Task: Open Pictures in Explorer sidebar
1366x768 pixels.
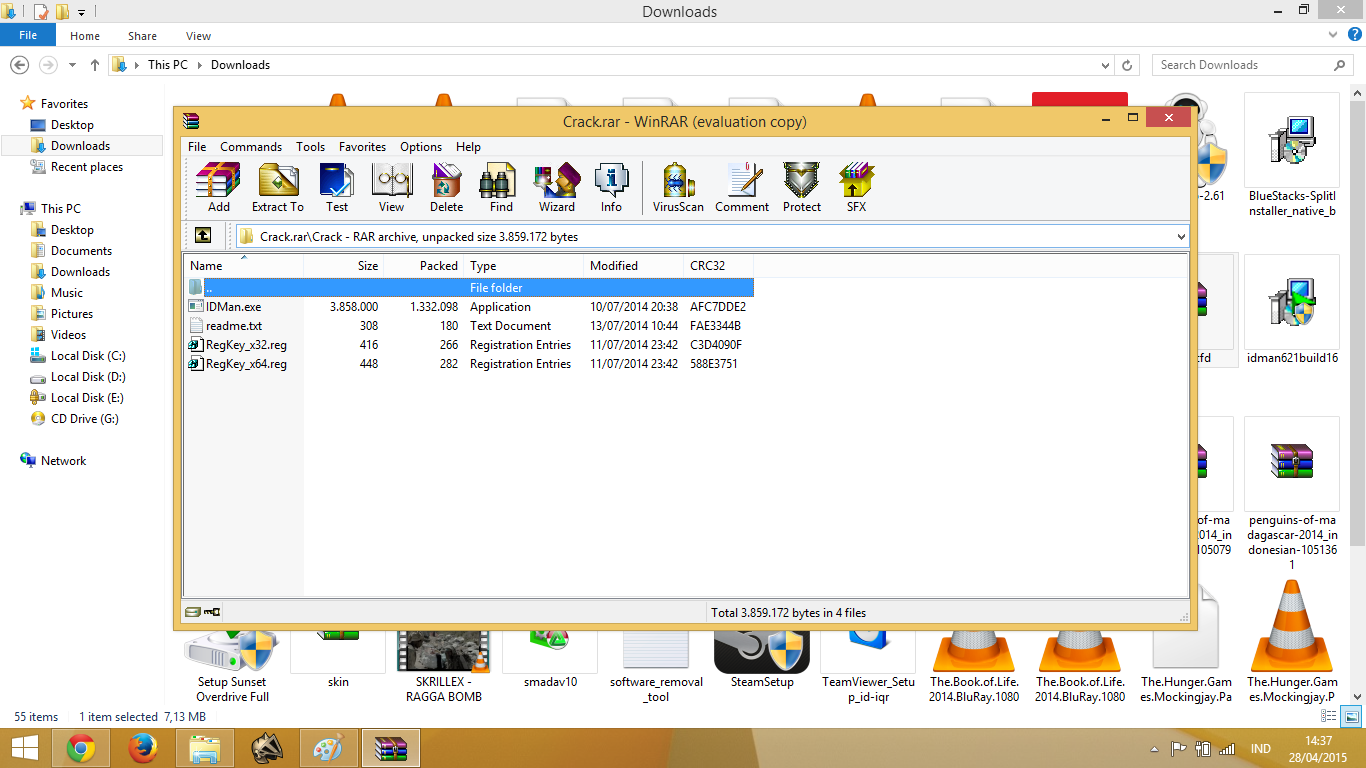Action: (x=72, y=314)
